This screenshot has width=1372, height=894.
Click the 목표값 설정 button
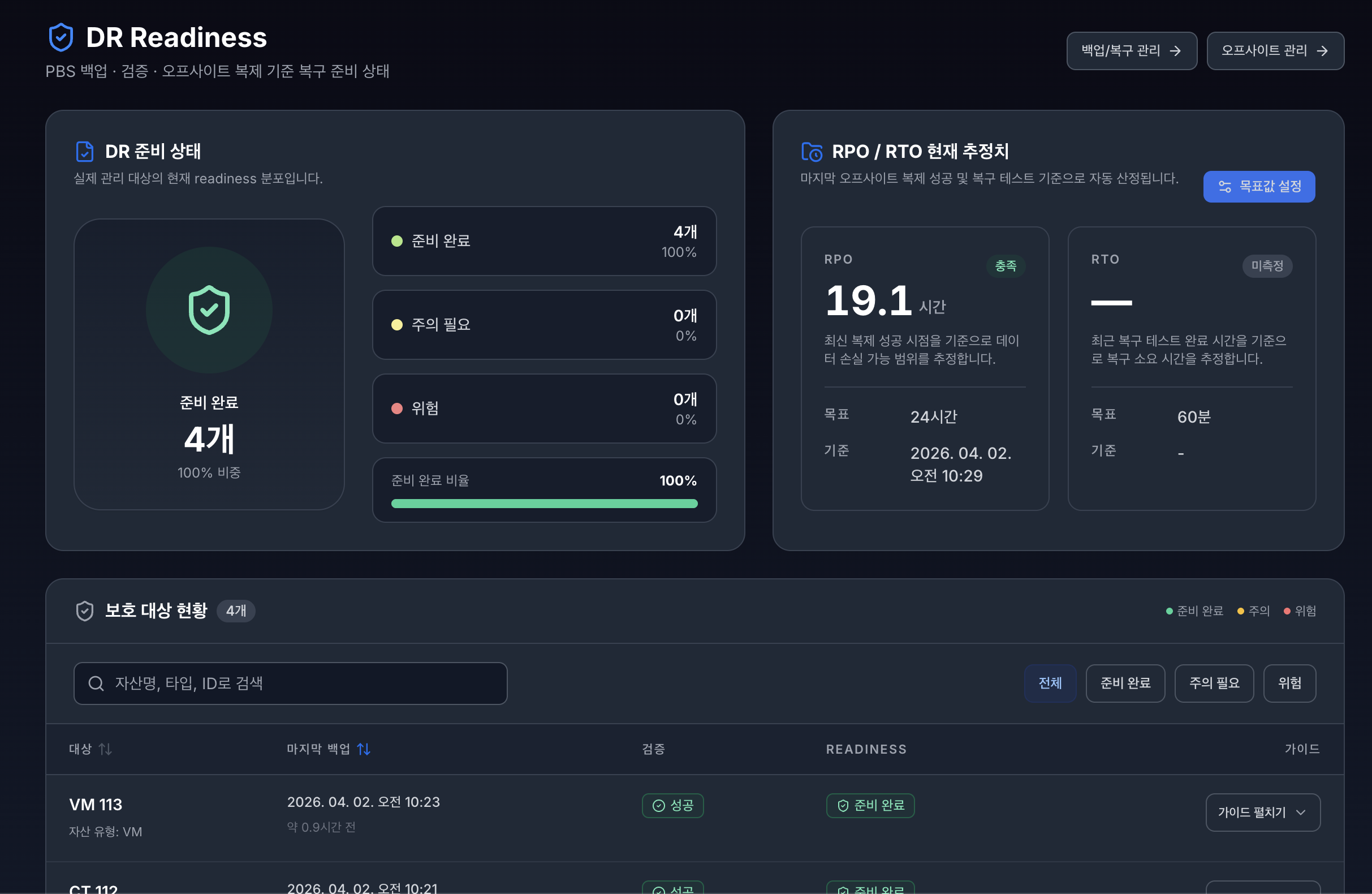coord(1259,186)
